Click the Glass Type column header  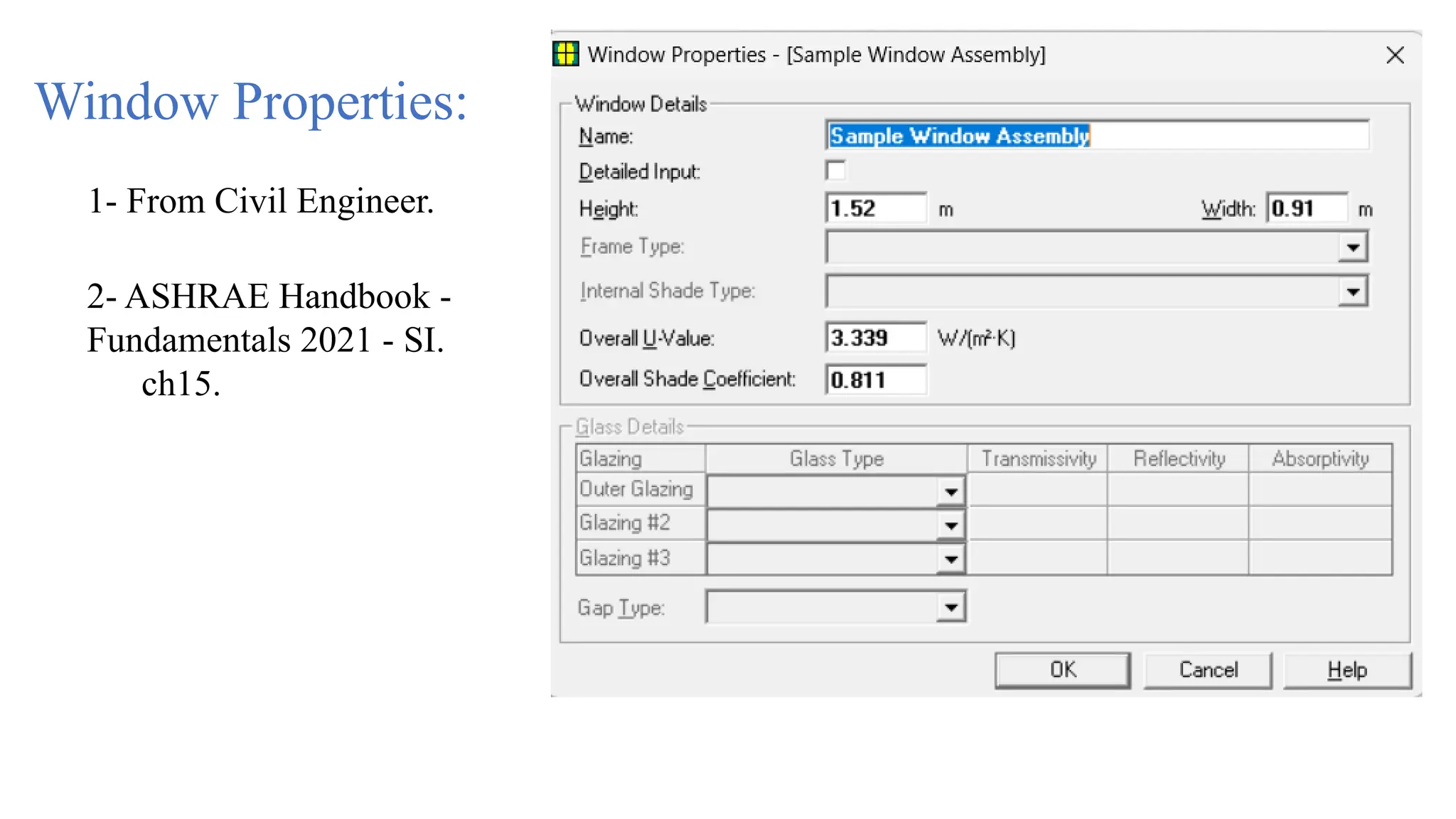coord(837,459)
